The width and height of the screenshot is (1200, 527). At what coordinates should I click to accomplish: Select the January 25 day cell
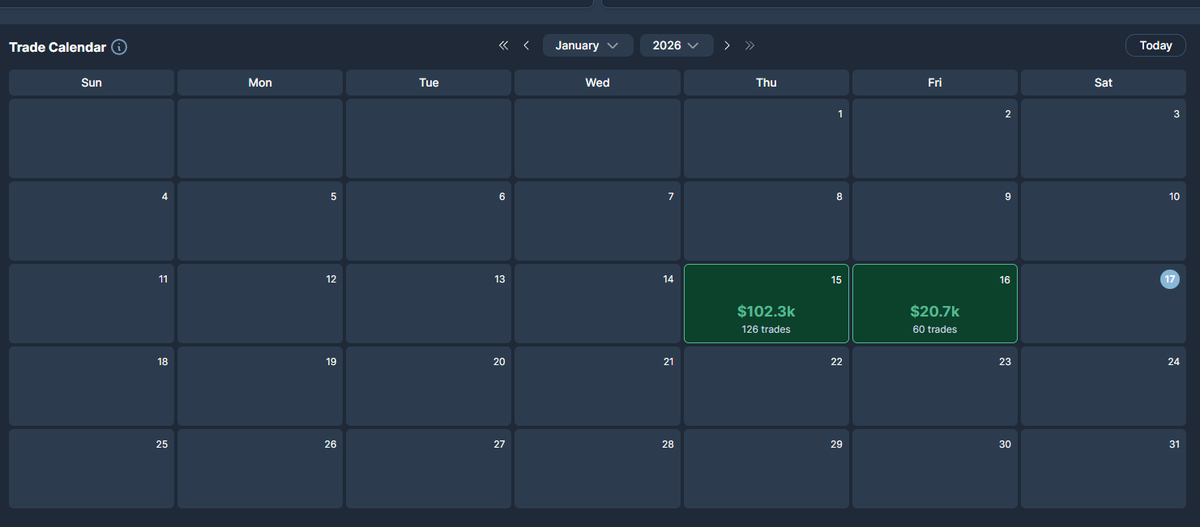tap(91, 469)
